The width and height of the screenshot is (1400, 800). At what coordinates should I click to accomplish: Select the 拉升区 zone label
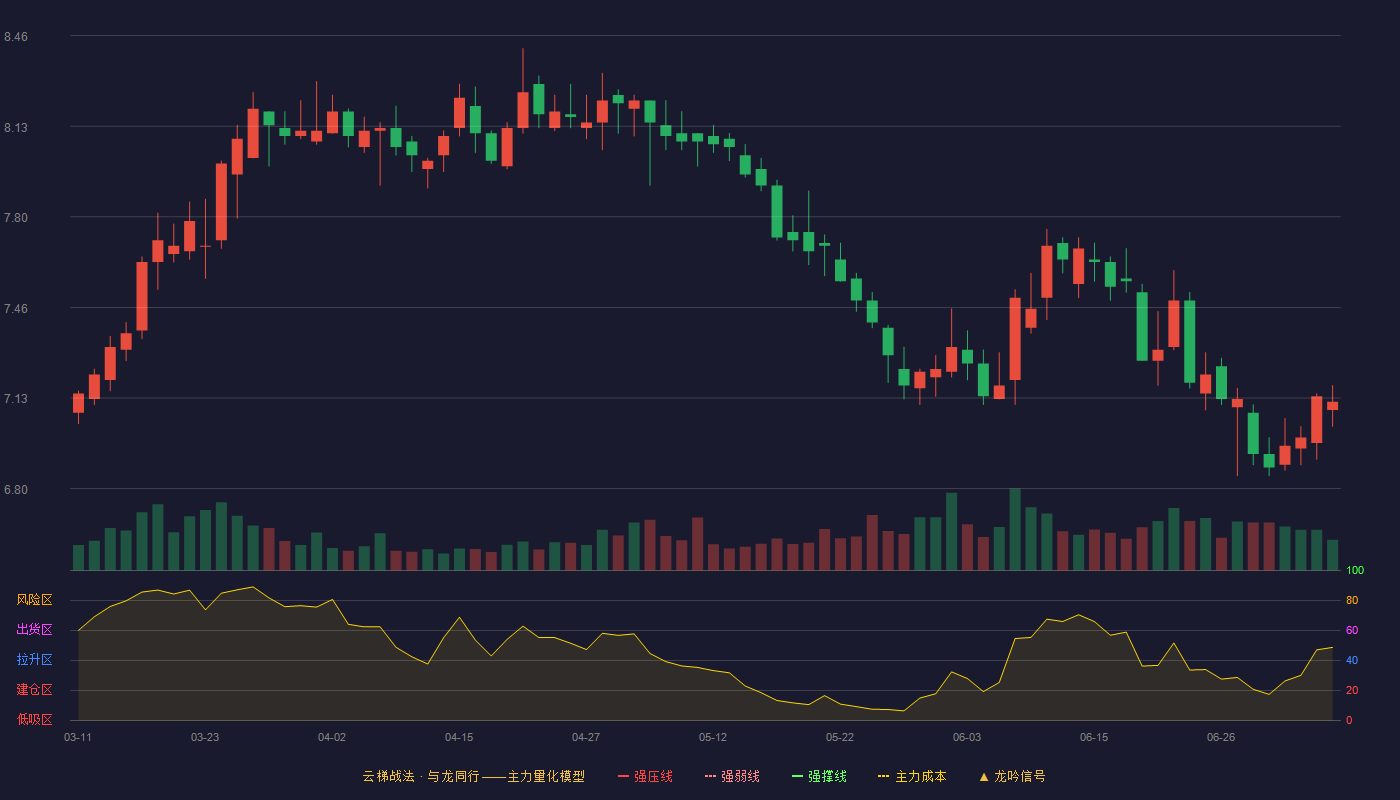click(x=34, y=660)
